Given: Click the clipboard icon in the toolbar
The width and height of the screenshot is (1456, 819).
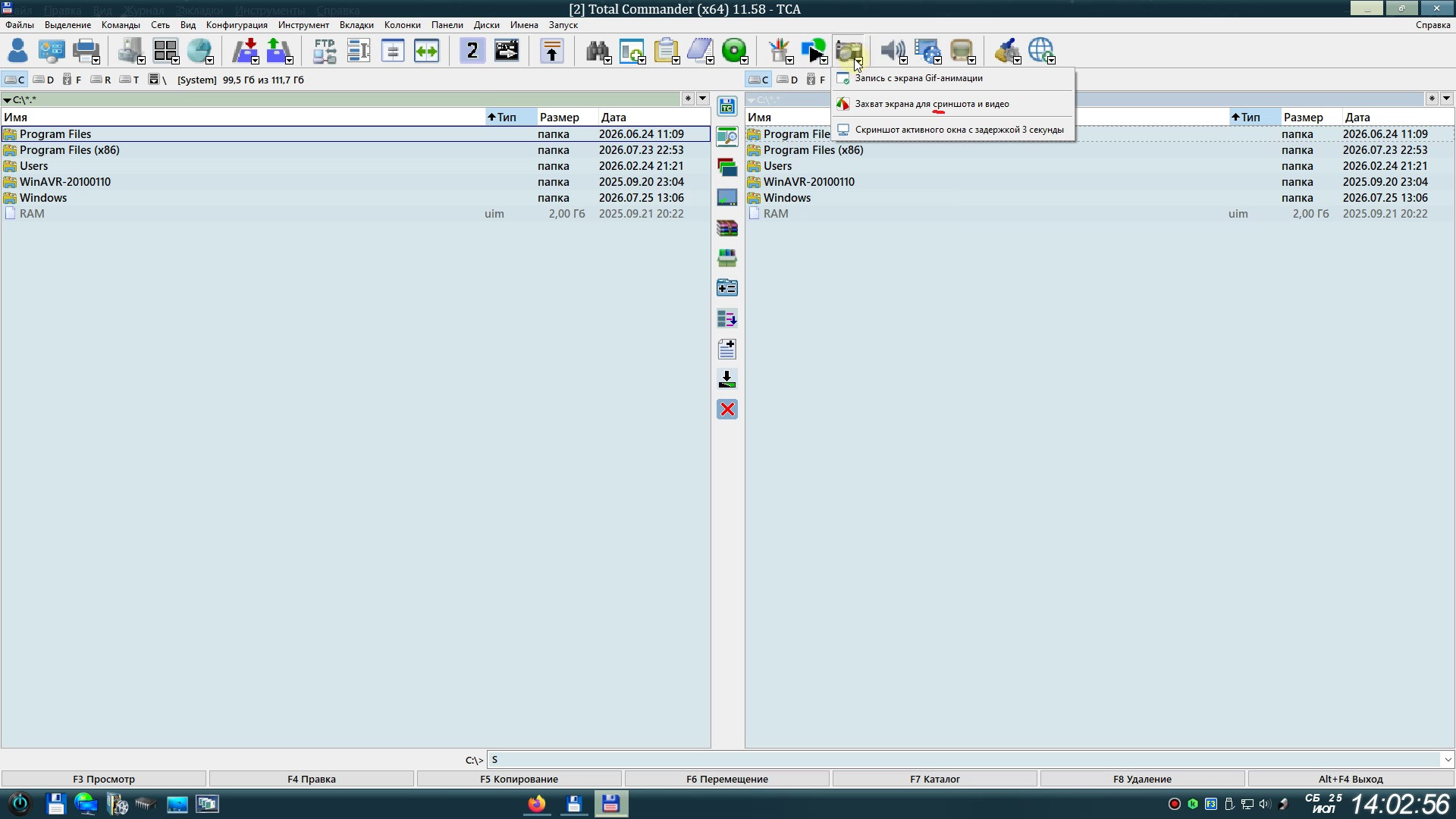Looking at the screenshot, I should tap(665, 51).
